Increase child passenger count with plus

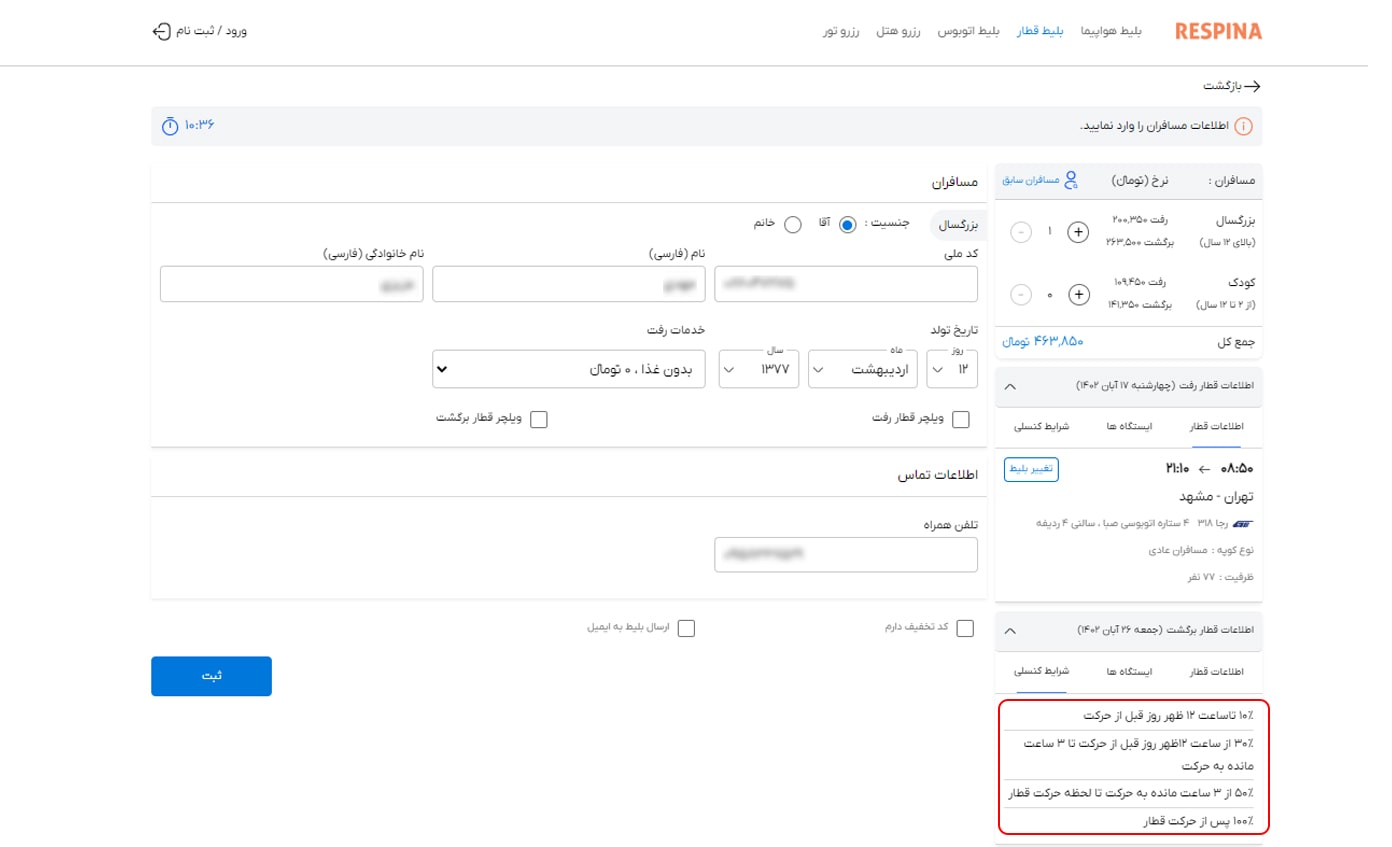(1078, 294)
